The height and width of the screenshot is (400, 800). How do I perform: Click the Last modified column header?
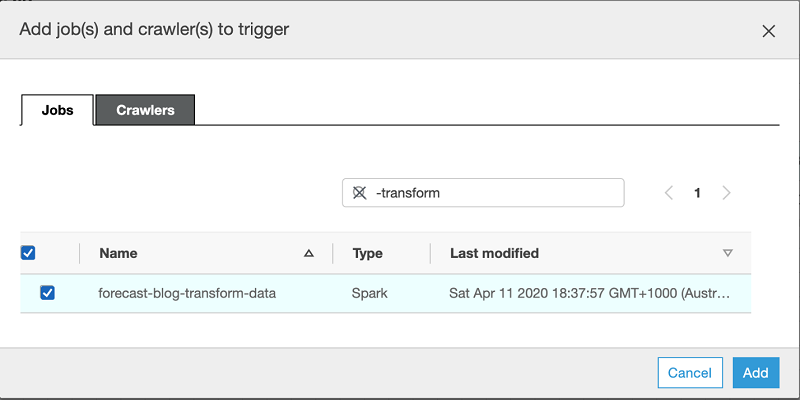(x=494, y=254)
